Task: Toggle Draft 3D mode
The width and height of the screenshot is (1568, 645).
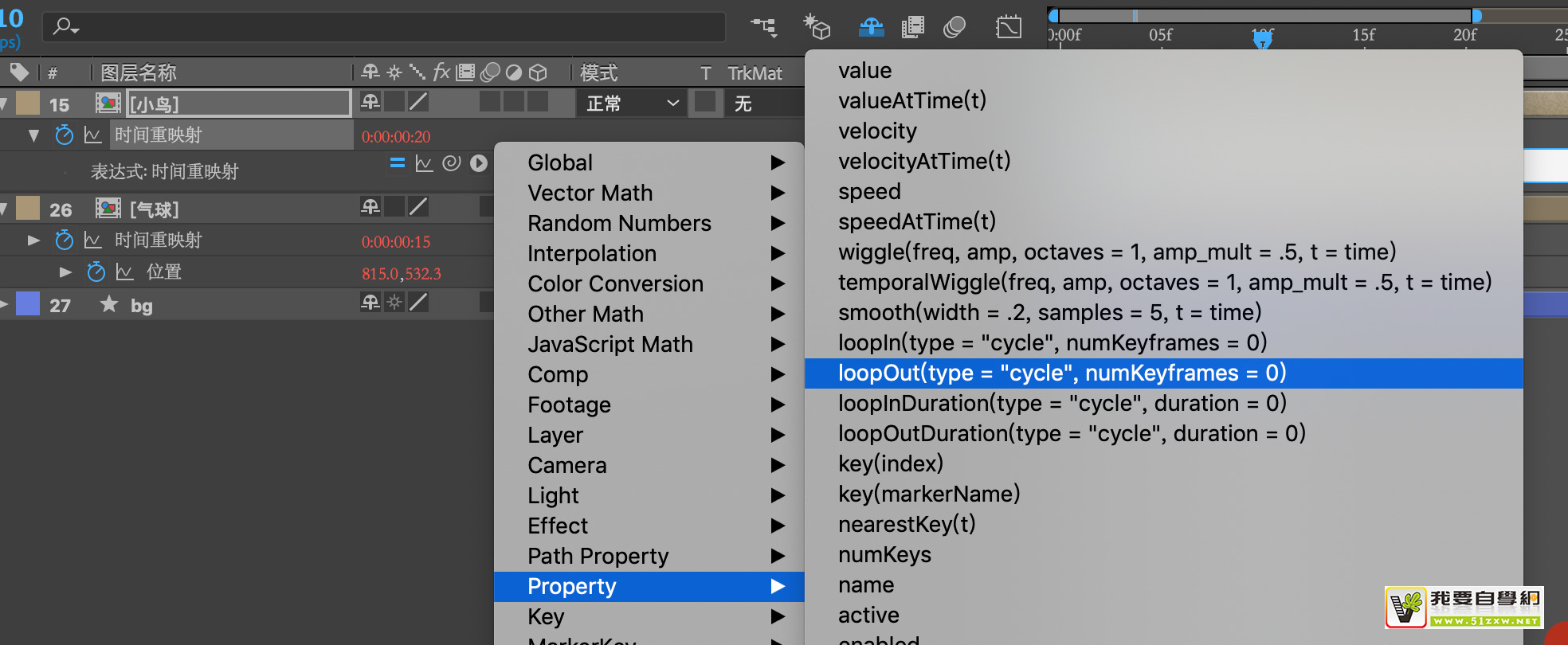Action: coord(817,28)
